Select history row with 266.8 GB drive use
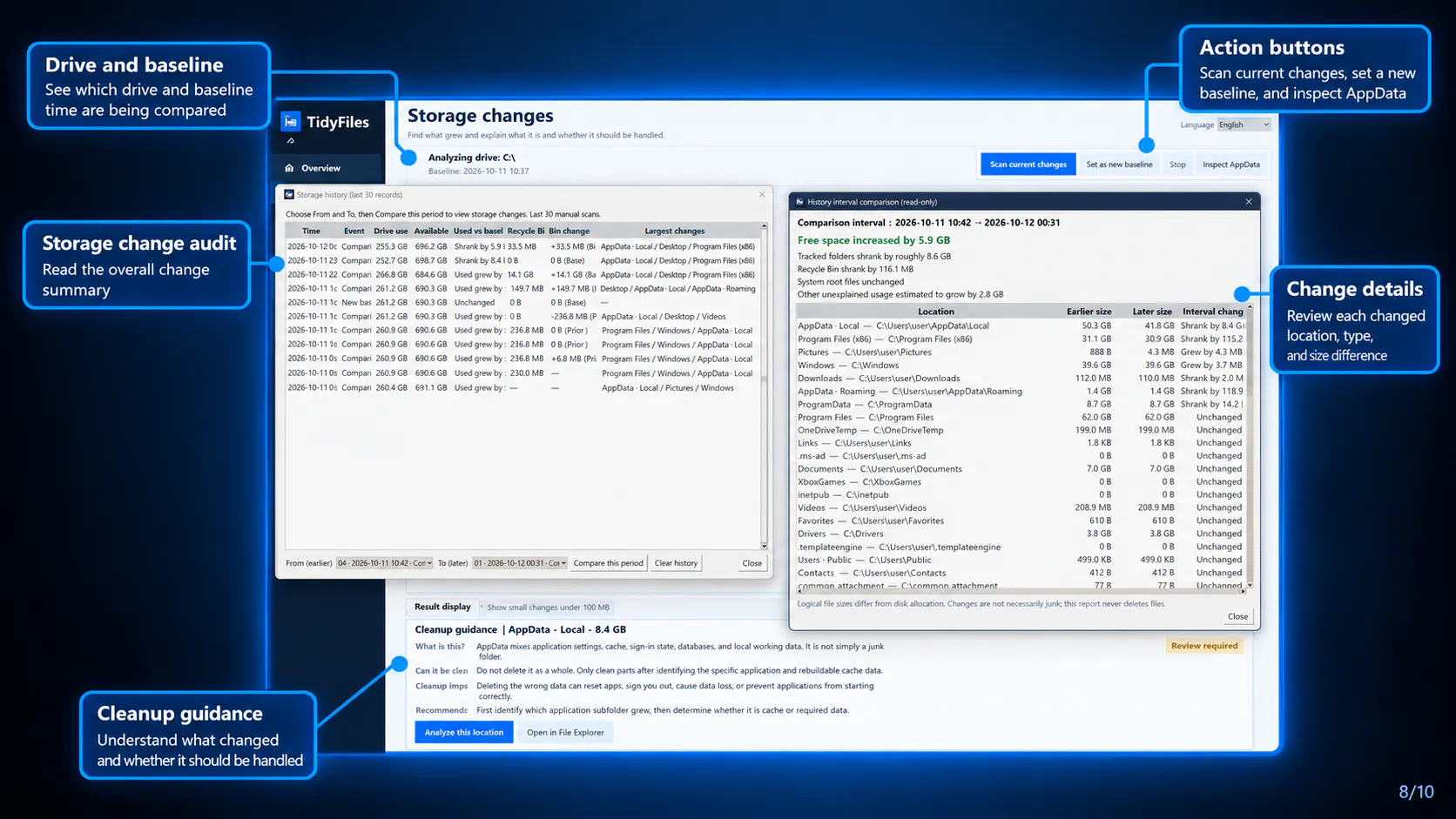The image size is (1456, 819). coord(522,274)
